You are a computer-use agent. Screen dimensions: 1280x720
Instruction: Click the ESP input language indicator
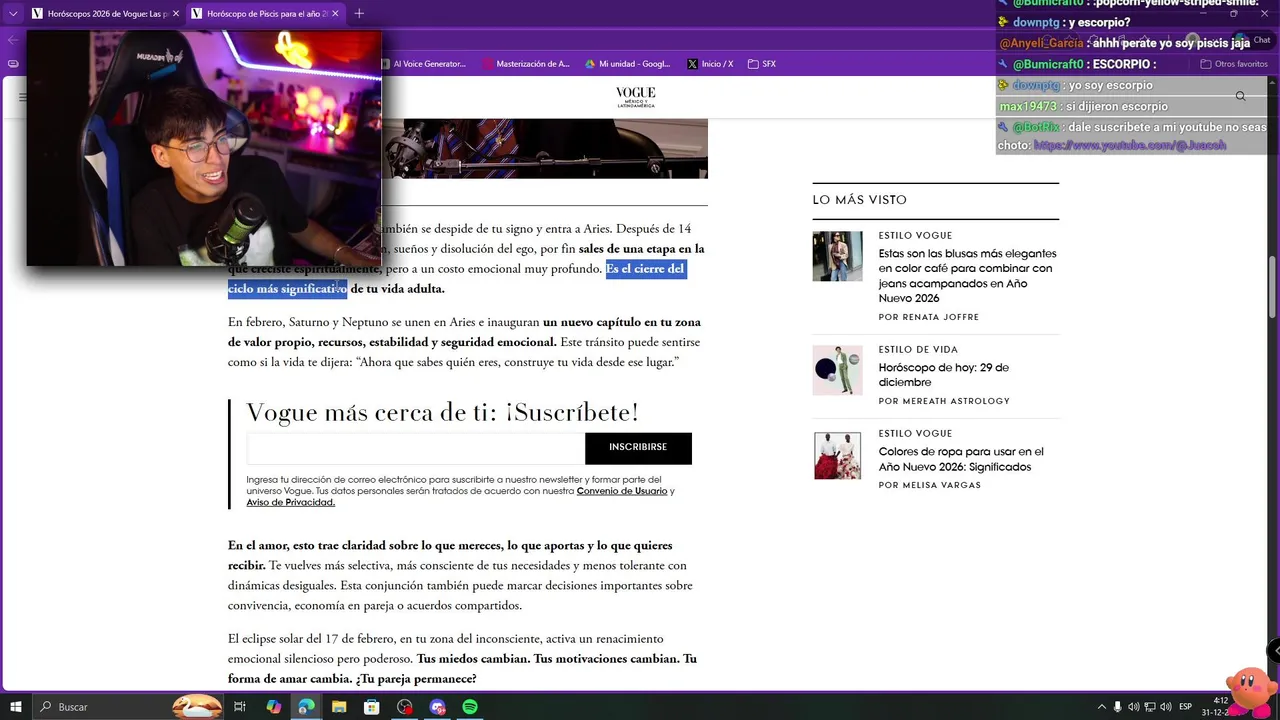[x=1185, y=707]
